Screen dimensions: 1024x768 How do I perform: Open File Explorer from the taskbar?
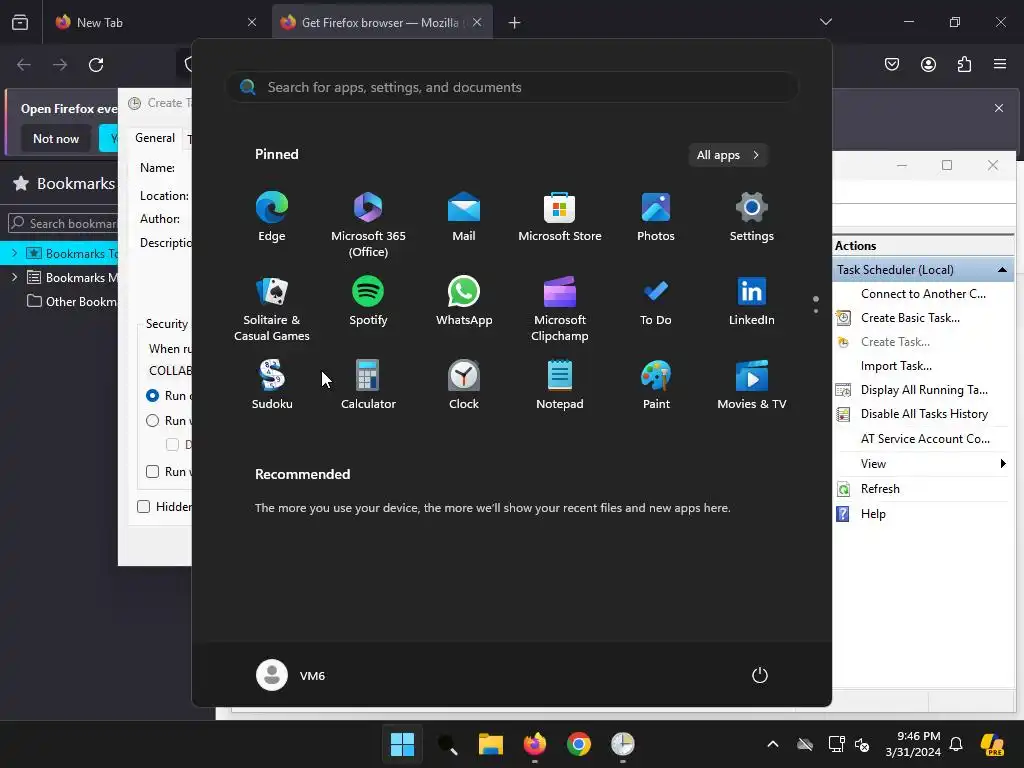(x=490, y=744)
